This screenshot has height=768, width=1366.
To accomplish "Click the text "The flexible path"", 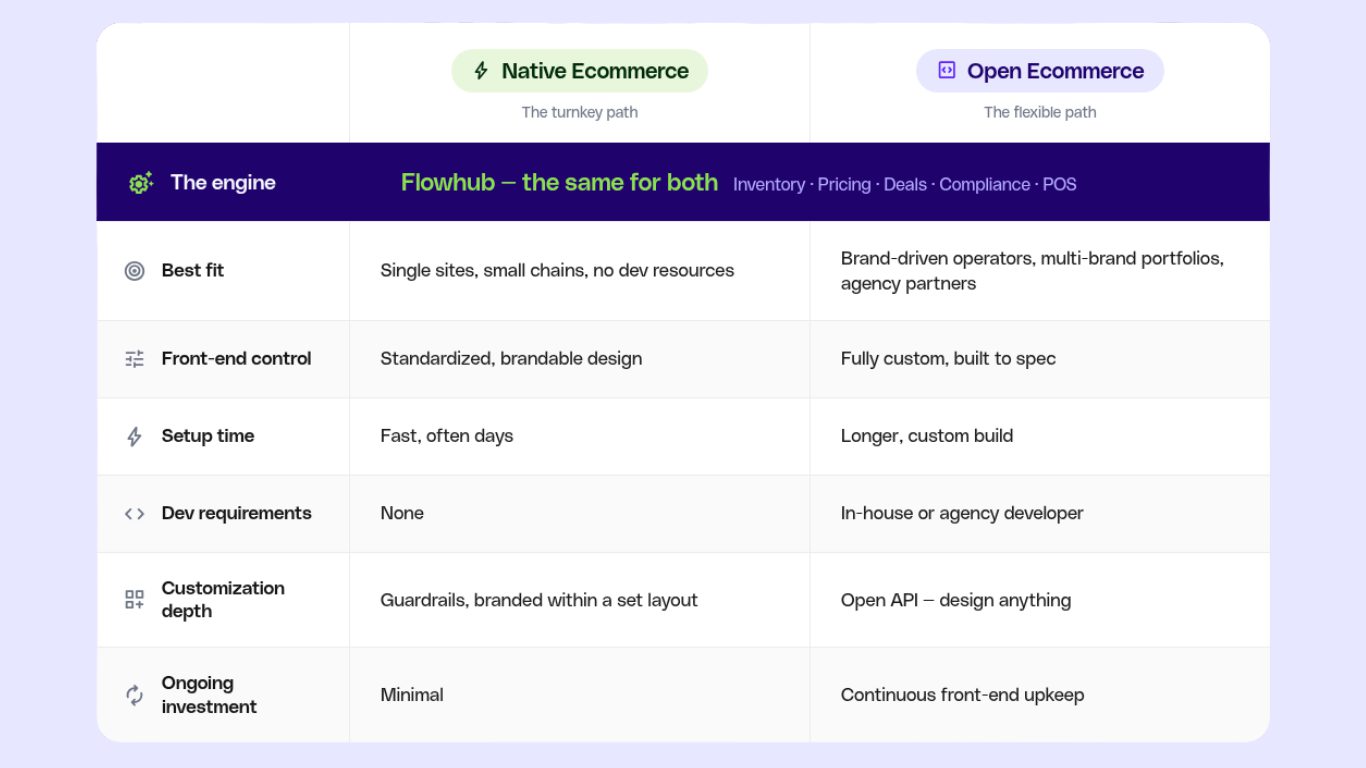I will [x=1040, y=112].
